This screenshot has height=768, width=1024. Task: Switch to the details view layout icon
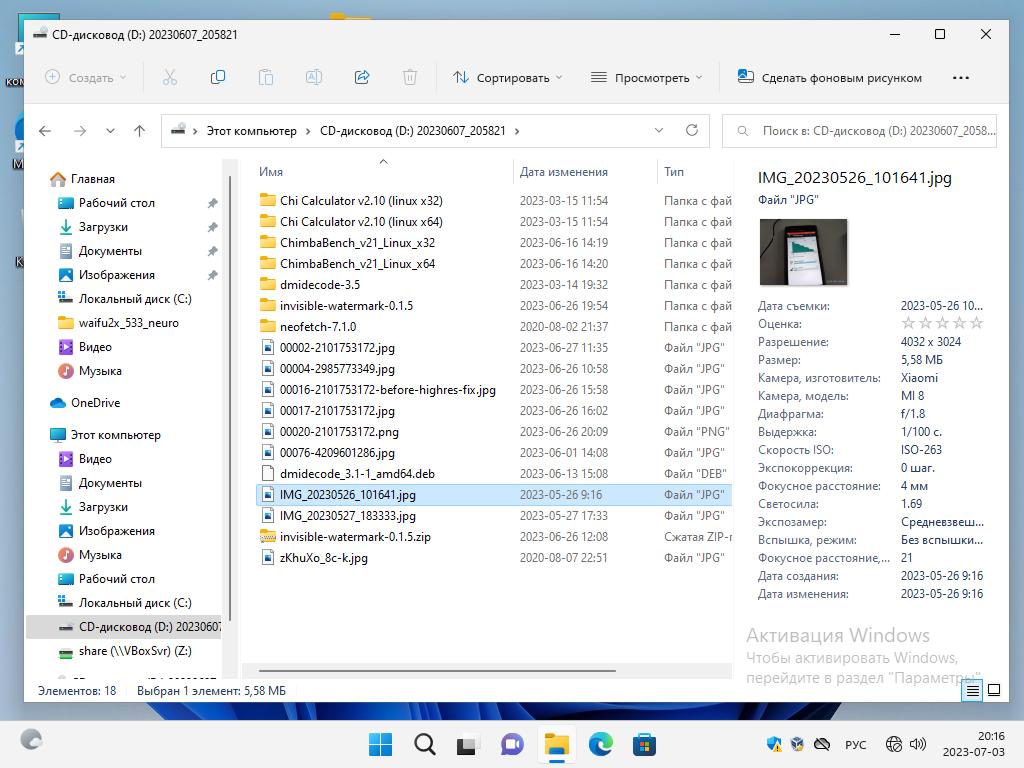(973, 690)
